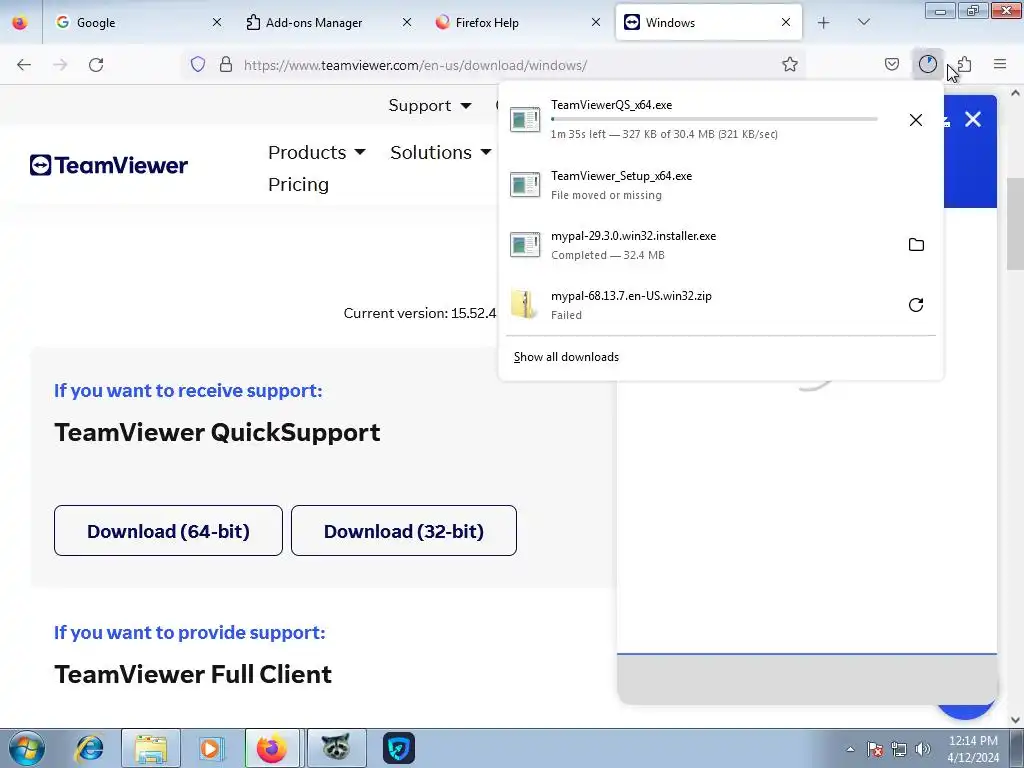Image resolution: width=1024 pixels, height=768 pixels.
Task: Expand the Solutions dropdown menu
Action: (x=441, y=152)
